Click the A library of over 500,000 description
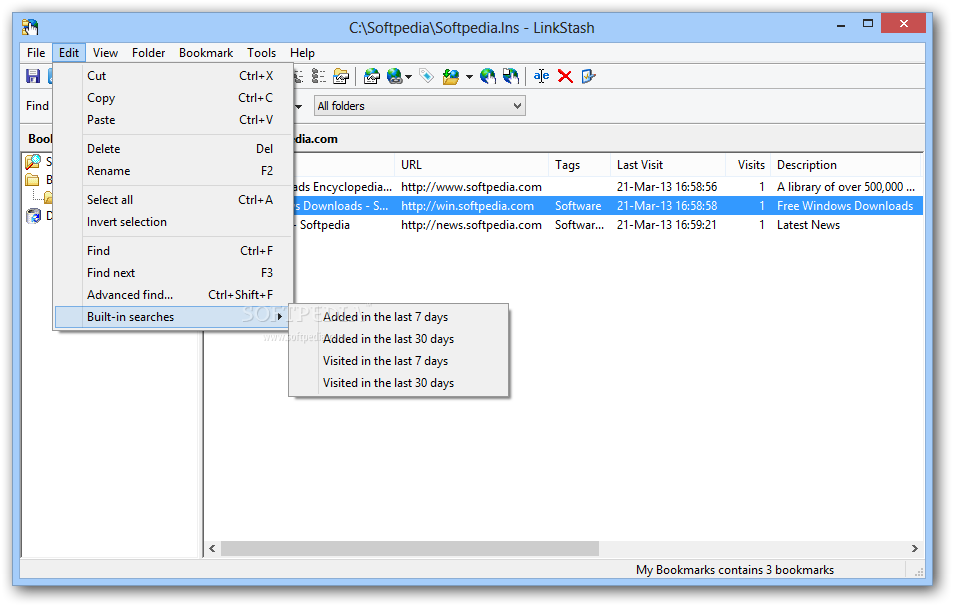The width and height of the screenshot is (953, 606). 845,187
